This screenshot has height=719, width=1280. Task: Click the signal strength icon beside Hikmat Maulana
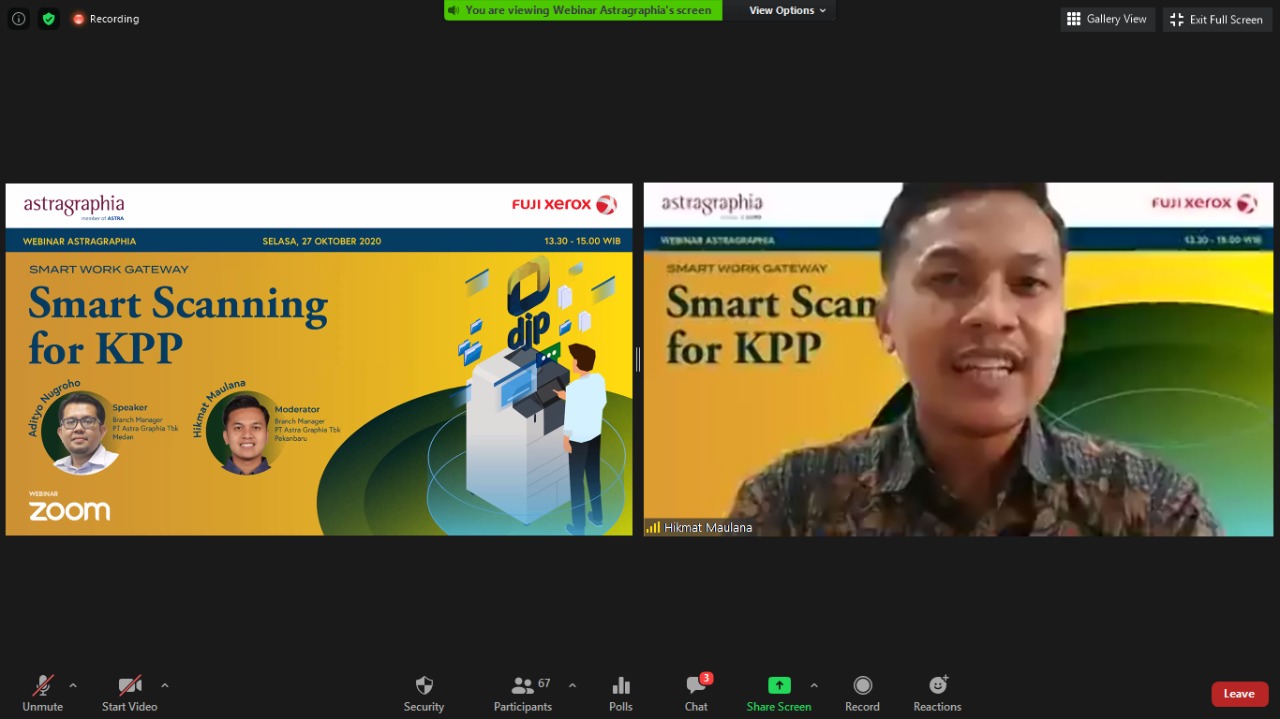click(x=653, y=527)
